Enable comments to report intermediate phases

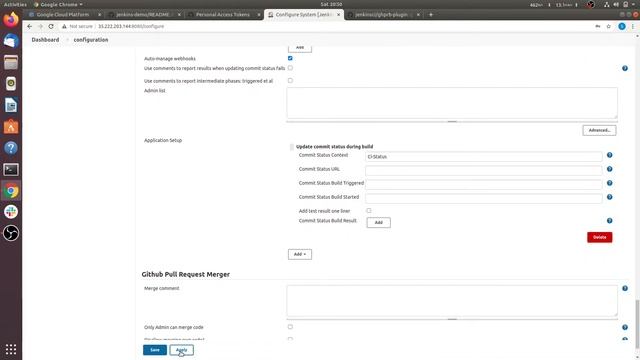(x=290, y=81)
